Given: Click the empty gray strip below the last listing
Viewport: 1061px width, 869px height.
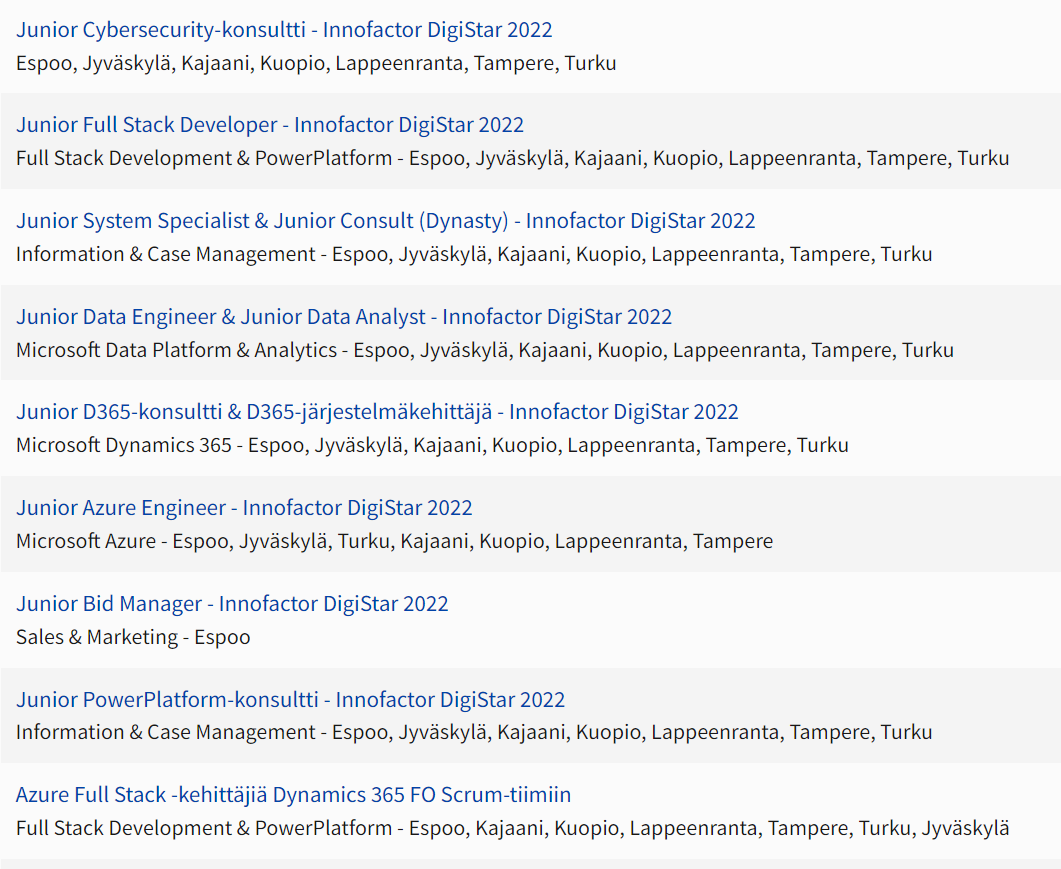Looking at the screenshot, I should click(x=530, y=864).
